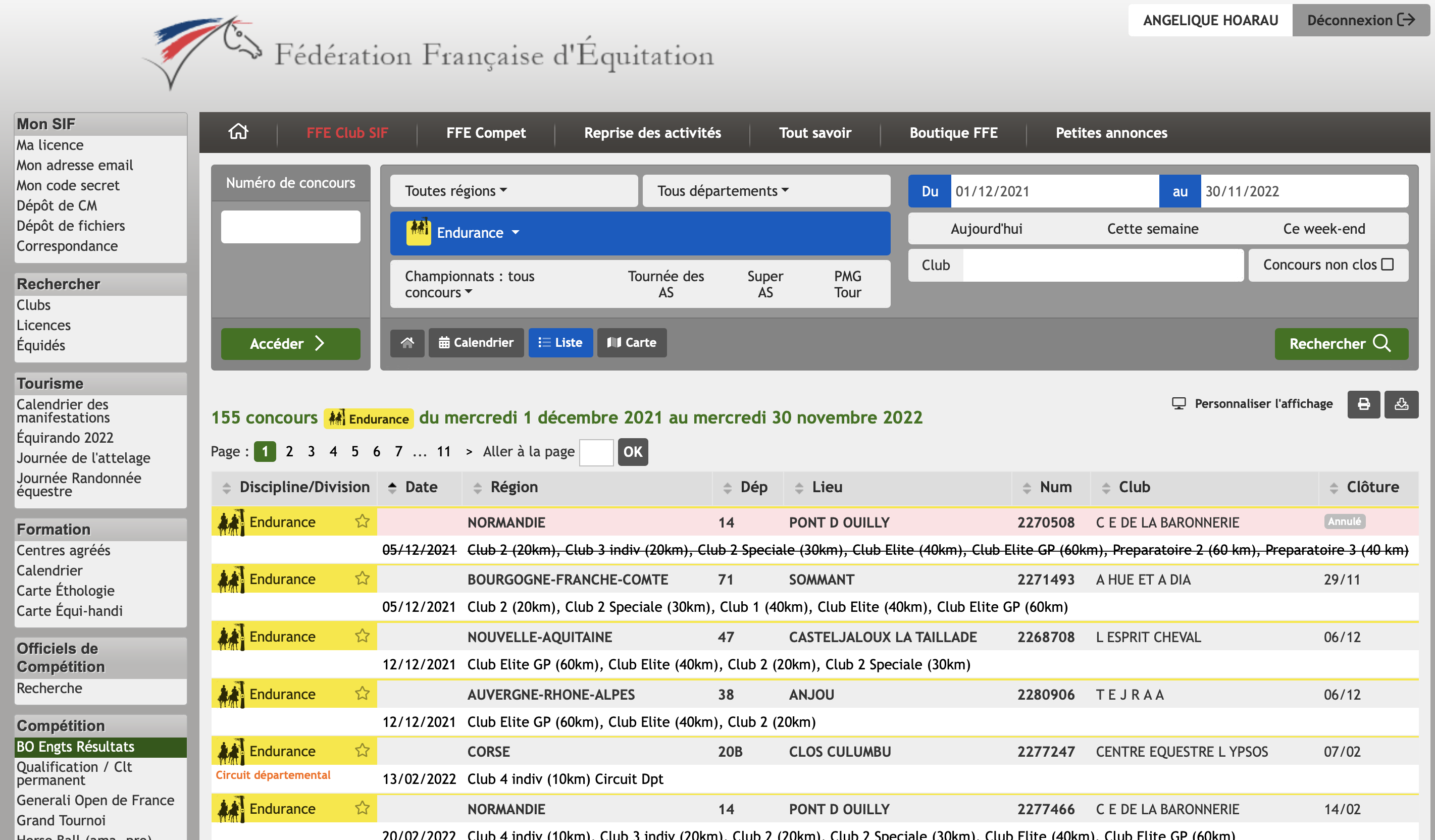Favorite the CASTELJALOUX LA TAILLADE competition star
This screenshot has width=1435, height=840.
point(362,636)
